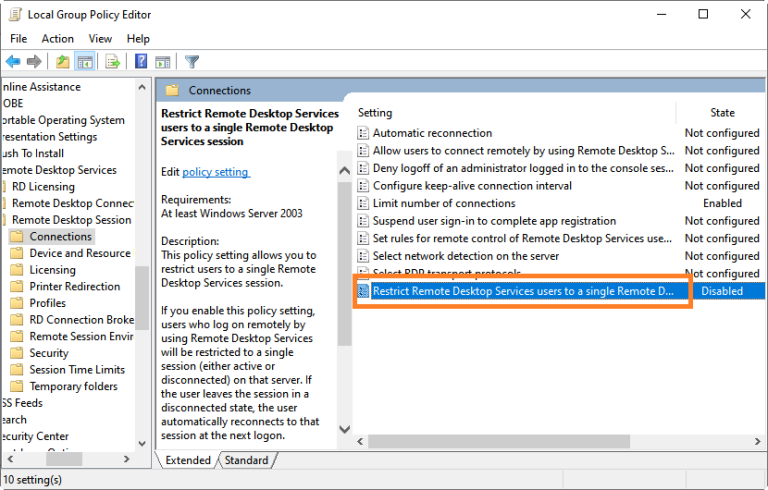Click the Edit policy setting link
The width and height of the screenshot is (768, 490).
tap(215, 172)
